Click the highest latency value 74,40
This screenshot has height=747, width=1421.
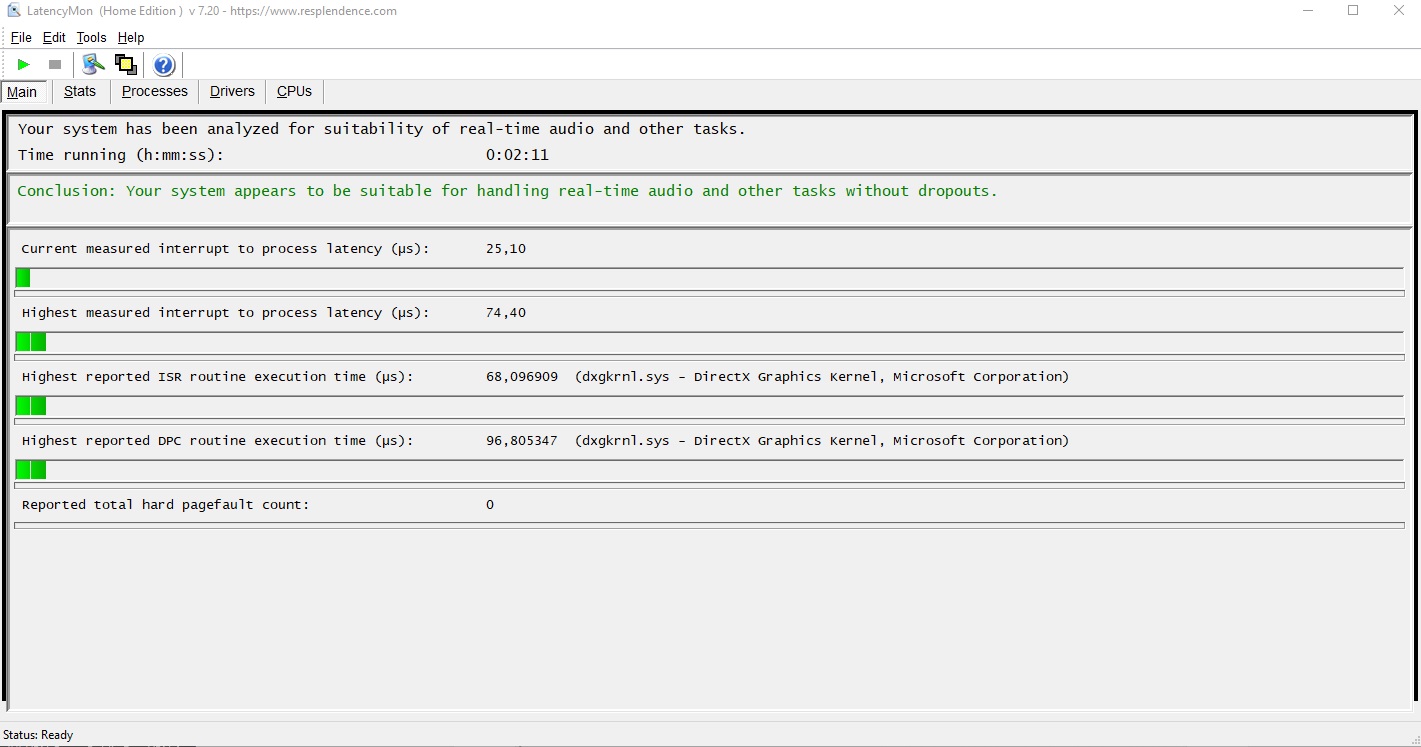[x=506, y=313]
